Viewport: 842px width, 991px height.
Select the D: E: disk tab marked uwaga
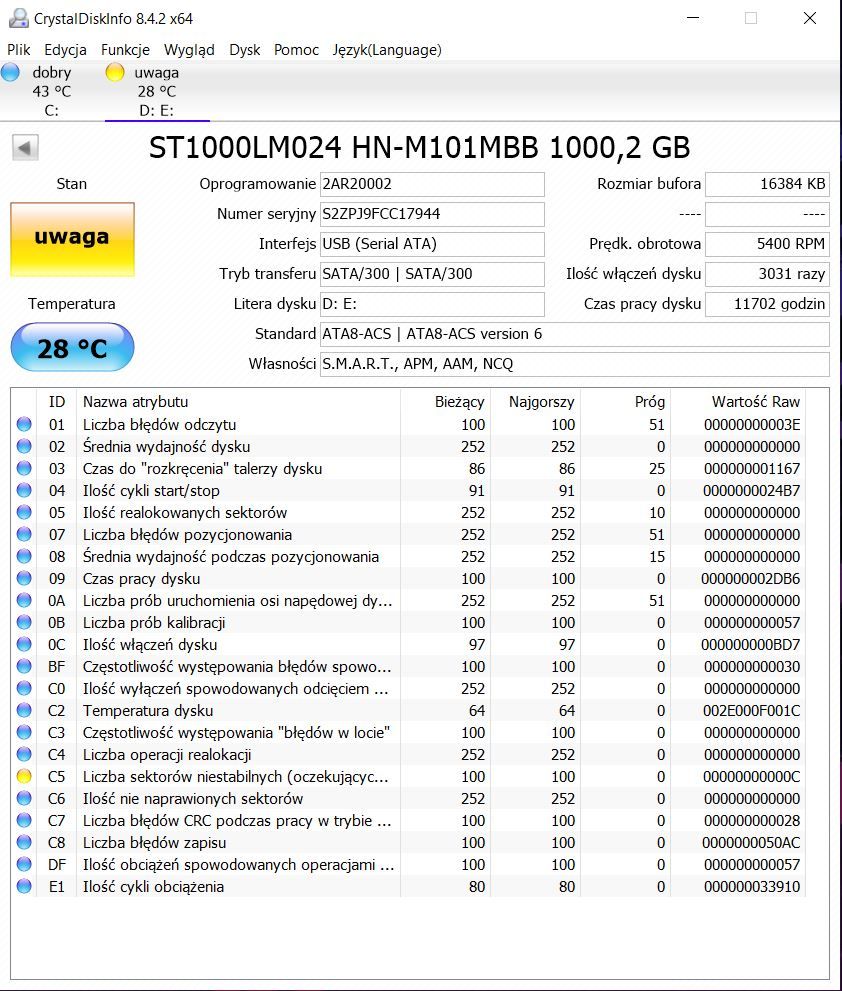coord(157,91)
